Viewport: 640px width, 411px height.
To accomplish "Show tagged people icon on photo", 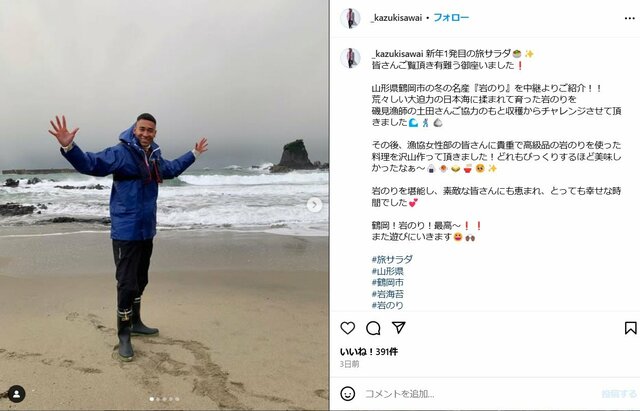I will [x=16, y=394].
